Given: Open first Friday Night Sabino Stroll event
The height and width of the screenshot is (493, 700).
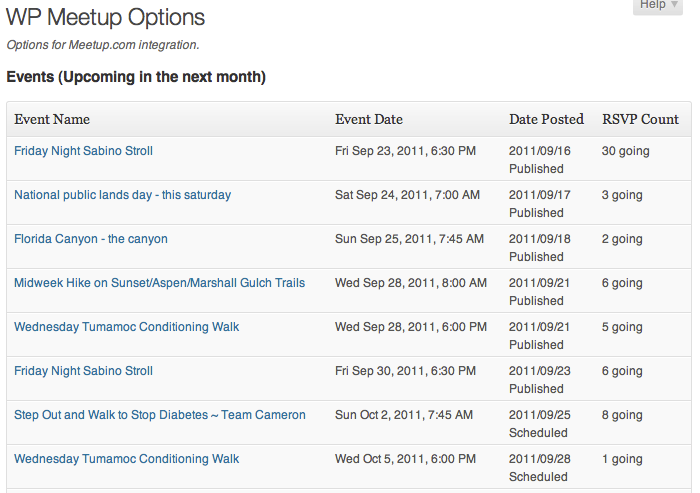Looking at the screenshot, I should (83, 151).
